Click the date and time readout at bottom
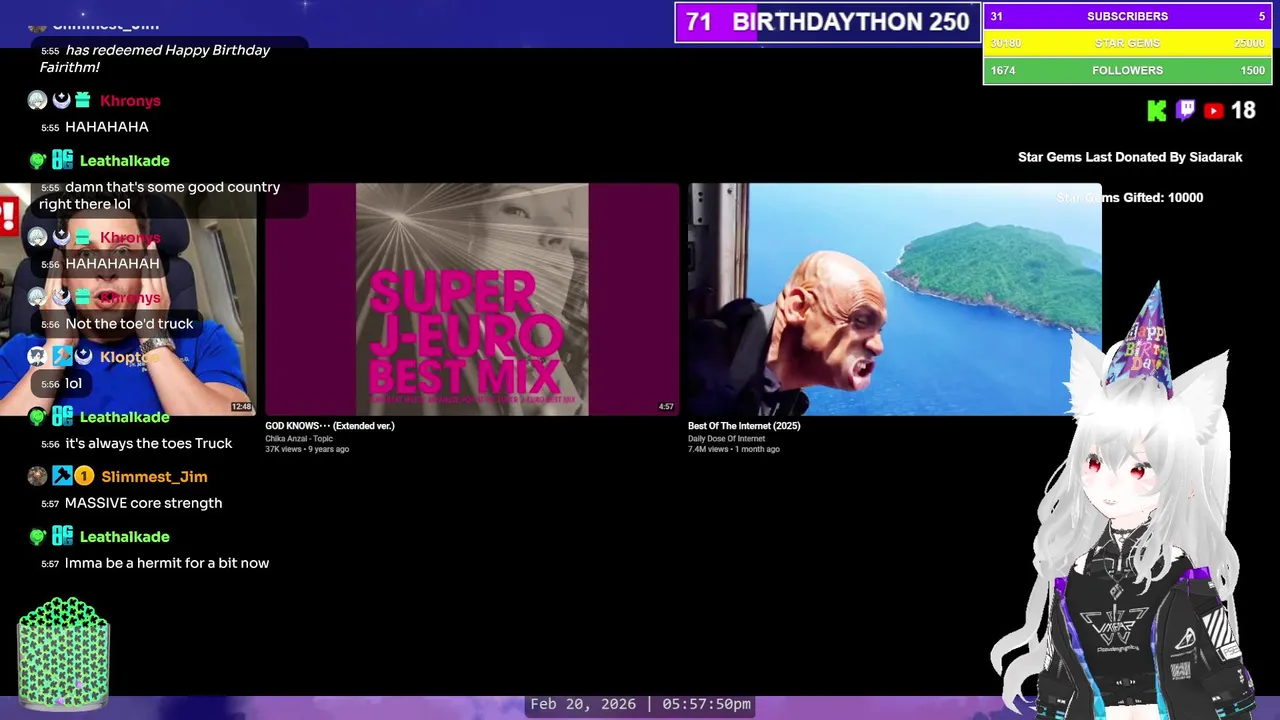 point(640,704)
